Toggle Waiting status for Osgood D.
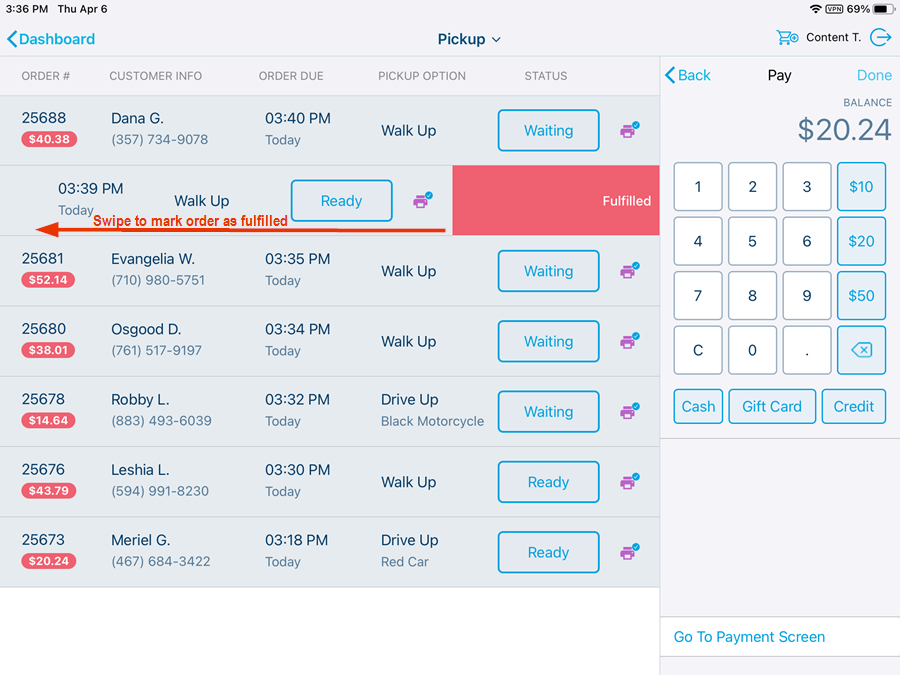 click(548, 341)
